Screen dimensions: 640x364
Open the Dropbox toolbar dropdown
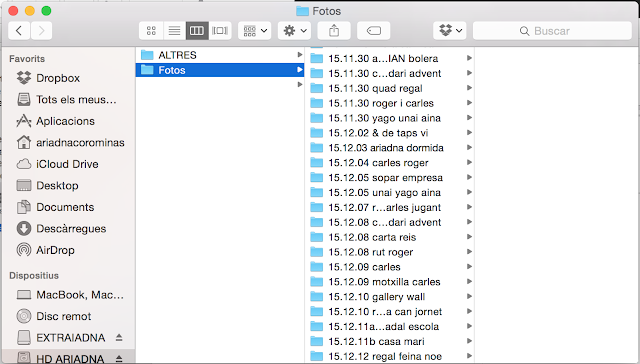450,31
